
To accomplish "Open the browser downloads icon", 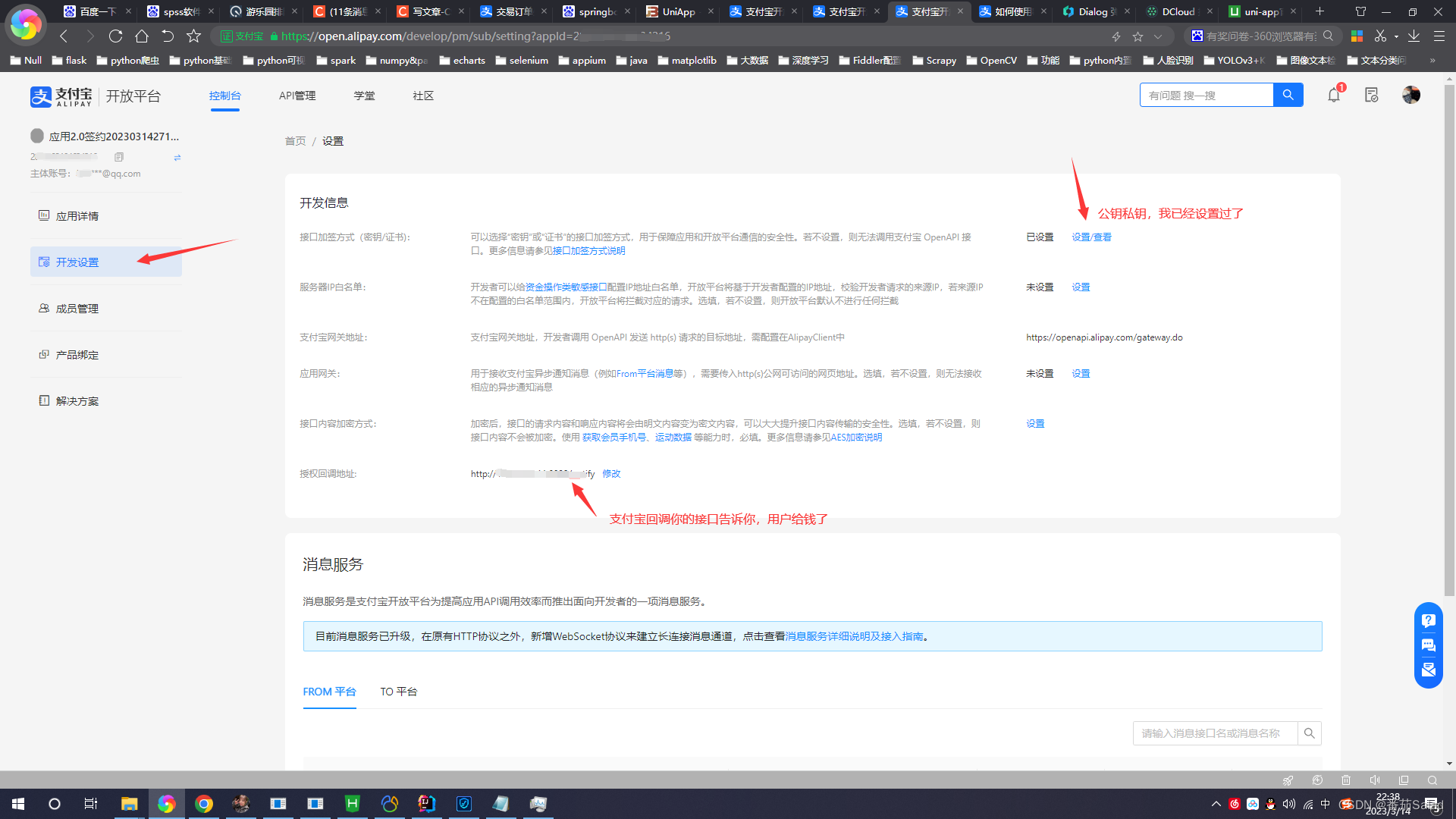I will pyautogui.click(x=1414, y=36).
